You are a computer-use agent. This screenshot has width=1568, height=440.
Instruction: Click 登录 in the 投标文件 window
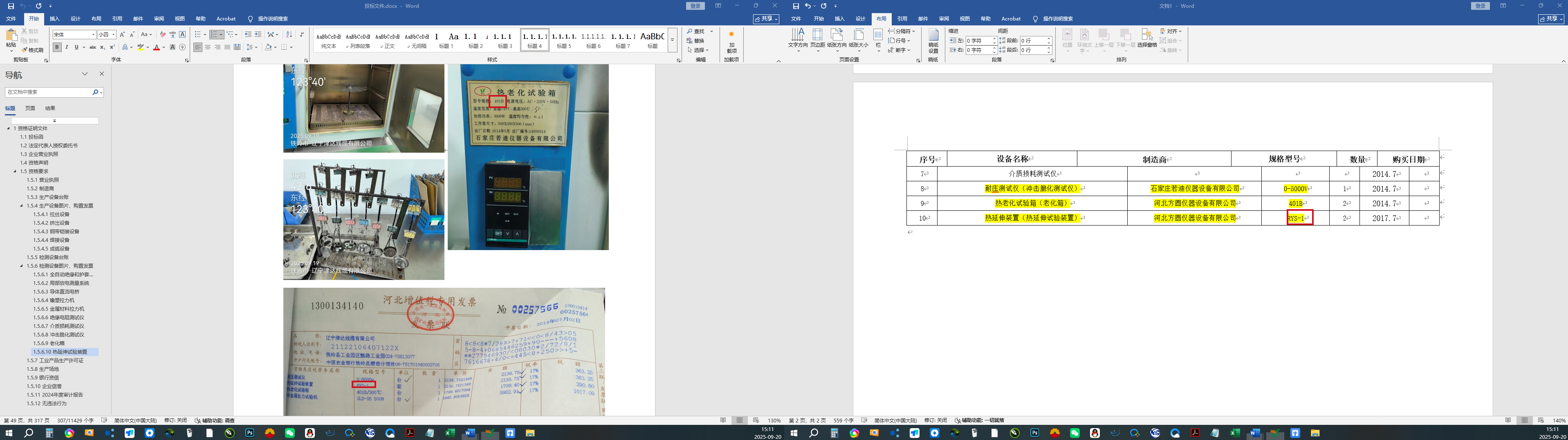pyautogui.click(x=695, y=6)
